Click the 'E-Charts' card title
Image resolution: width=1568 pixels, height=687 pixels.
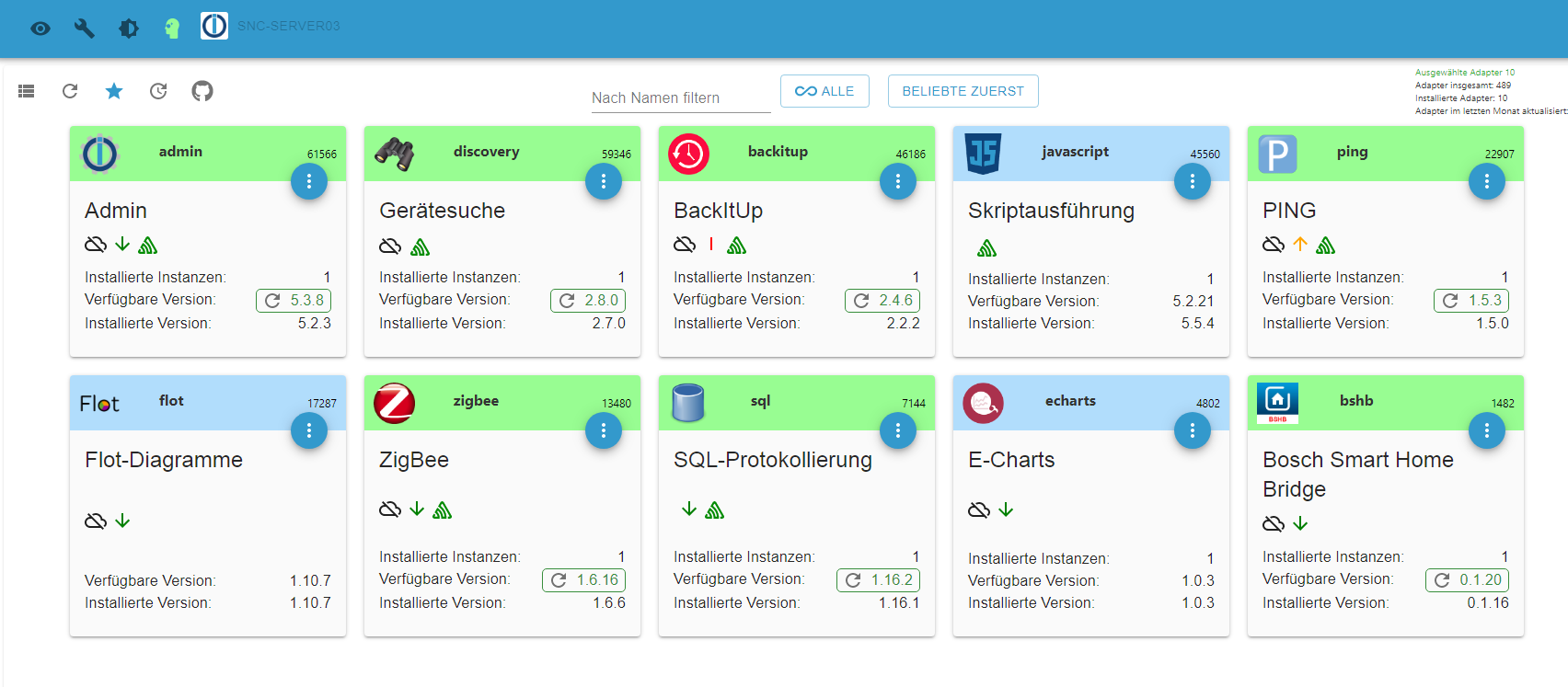(1011, 460)
